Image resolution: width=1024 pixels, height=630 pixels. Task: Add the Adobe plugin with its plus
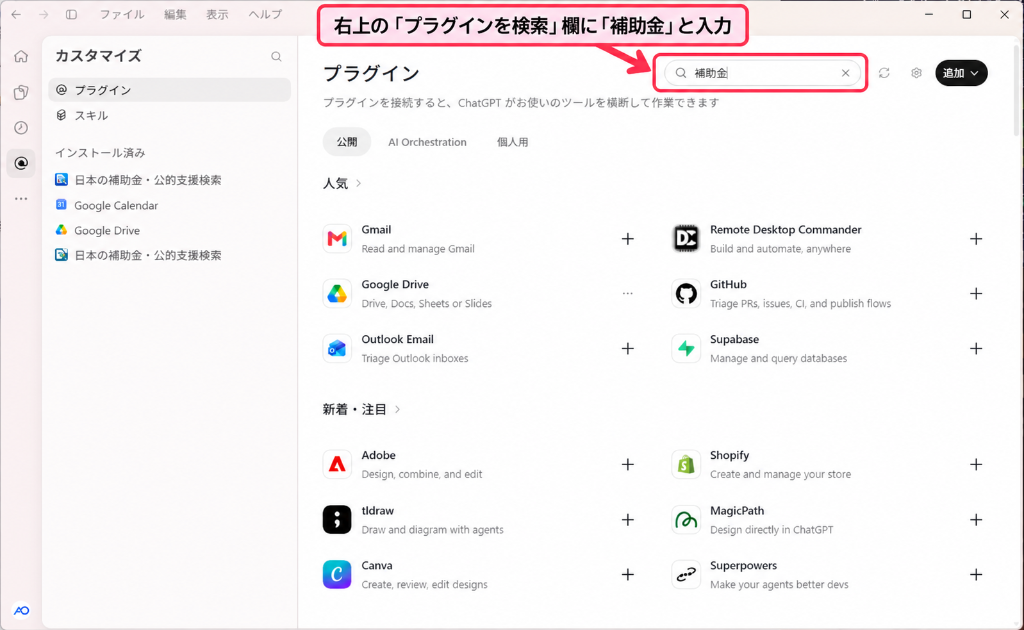tap(628, 464)
